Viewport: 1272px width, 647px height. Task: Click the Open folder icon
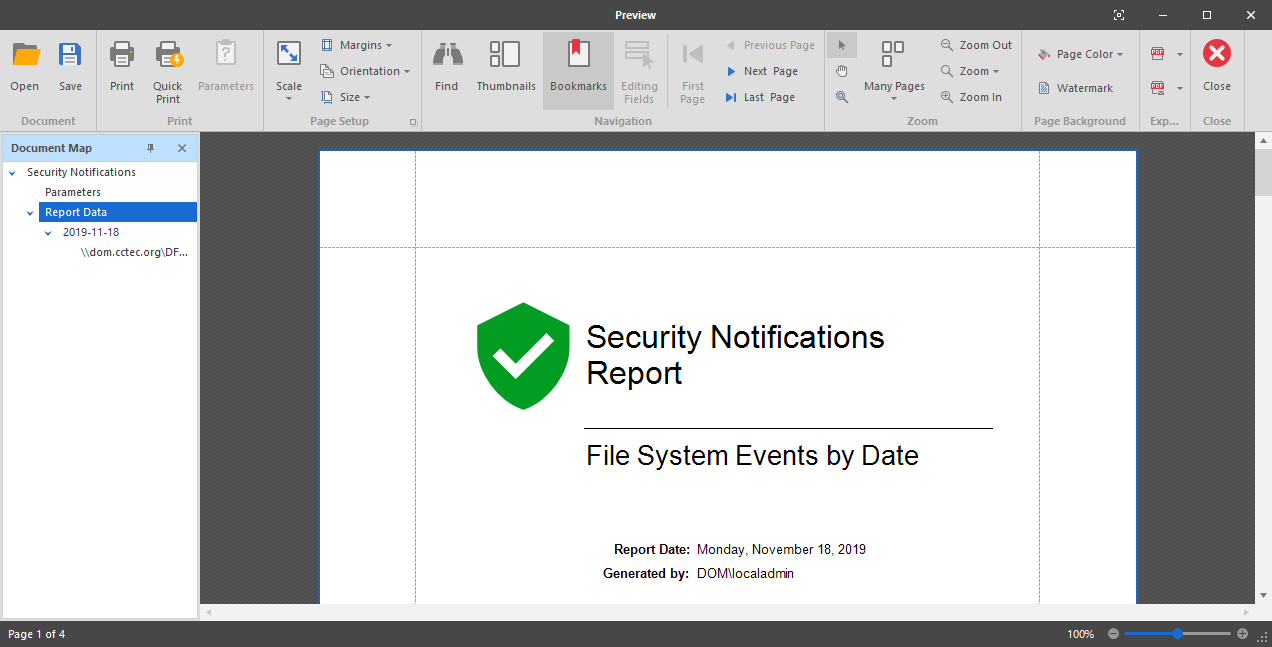25,56
